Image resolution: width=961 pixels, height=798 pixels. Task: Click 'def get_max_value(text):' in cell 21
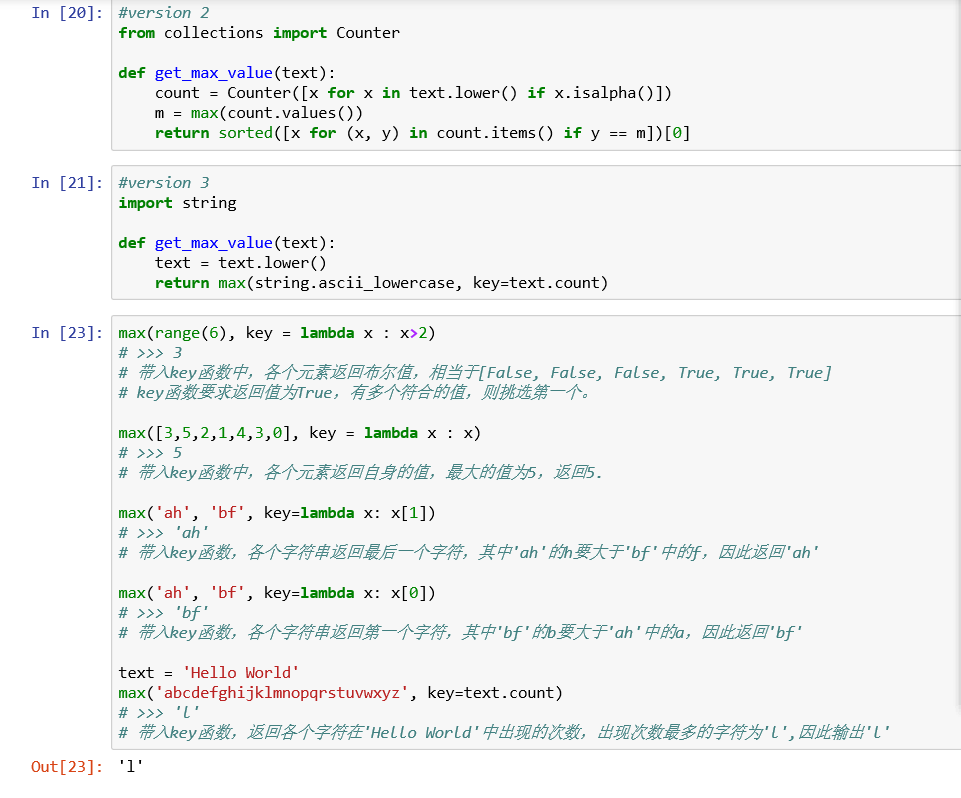(227, 243)
